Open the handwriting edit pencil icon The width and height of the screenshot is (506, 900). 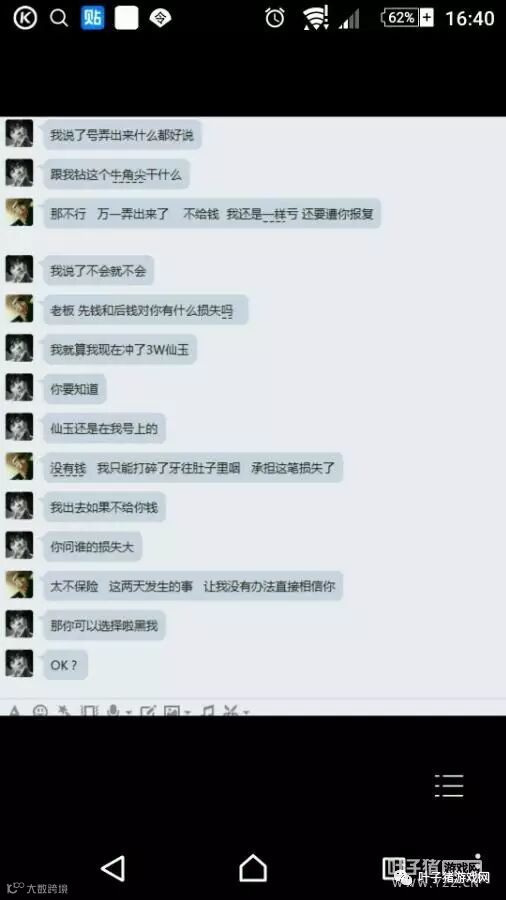147,711
